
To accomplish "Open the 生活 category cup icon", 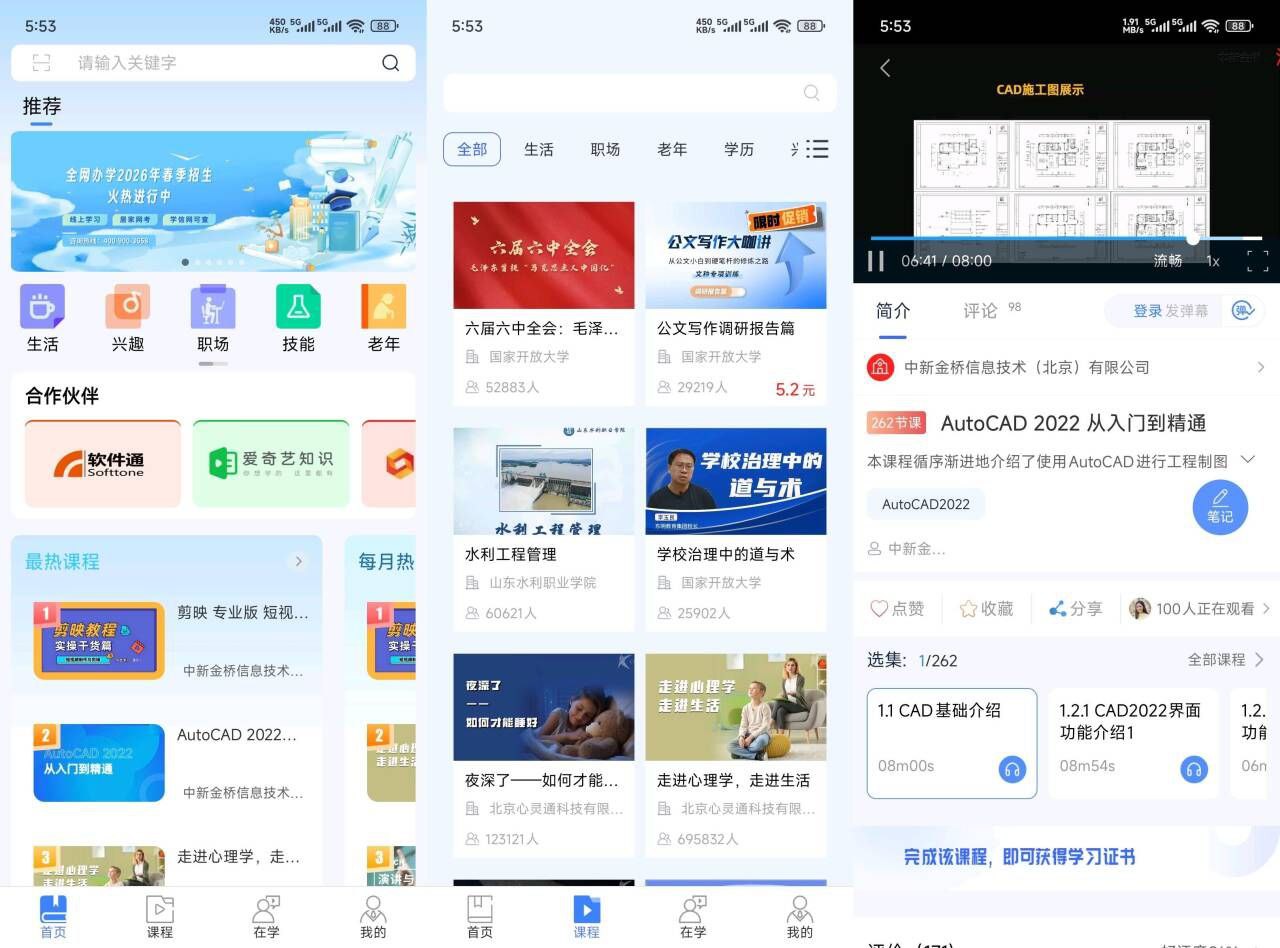I will click(x=42, y=307).
